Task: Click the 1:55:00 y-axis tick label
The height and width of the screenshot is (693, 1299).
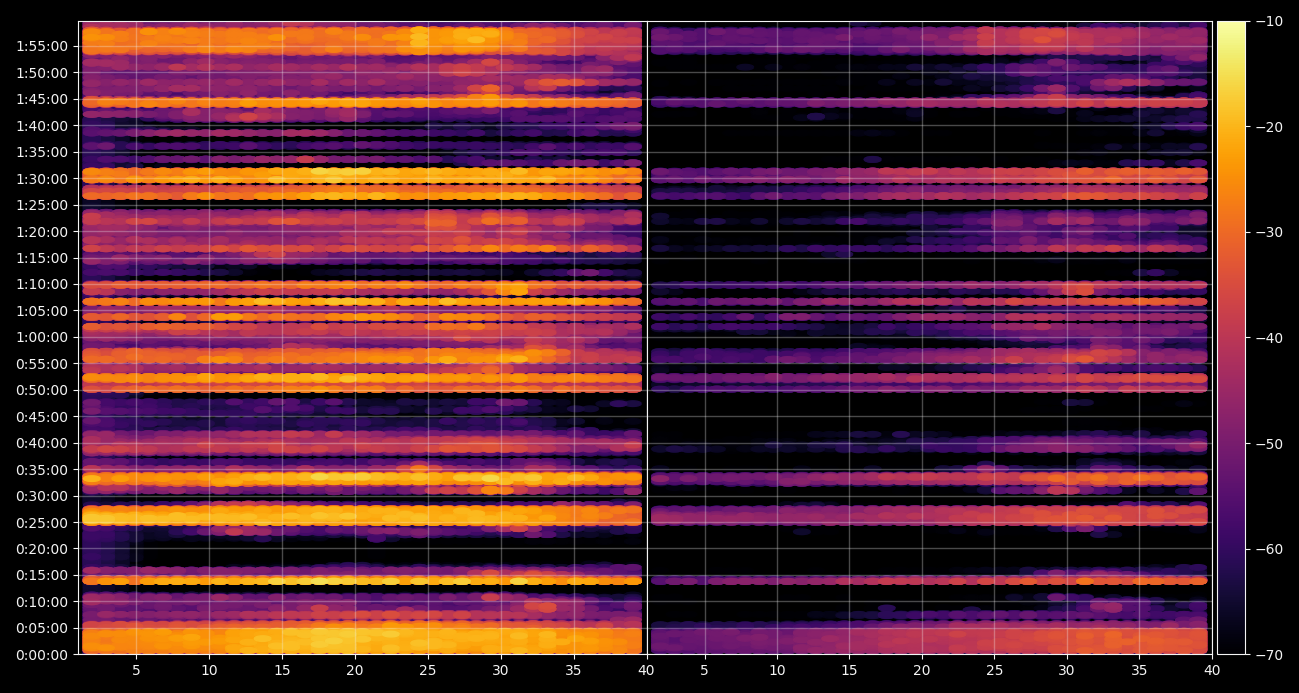Action: tap(44, 46)
